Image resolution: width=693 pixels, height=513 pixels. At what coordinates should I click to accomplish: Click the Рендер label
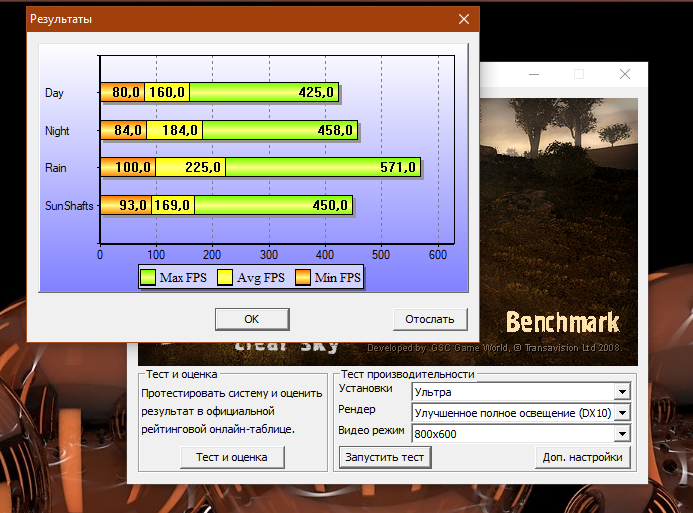(357, 410)
